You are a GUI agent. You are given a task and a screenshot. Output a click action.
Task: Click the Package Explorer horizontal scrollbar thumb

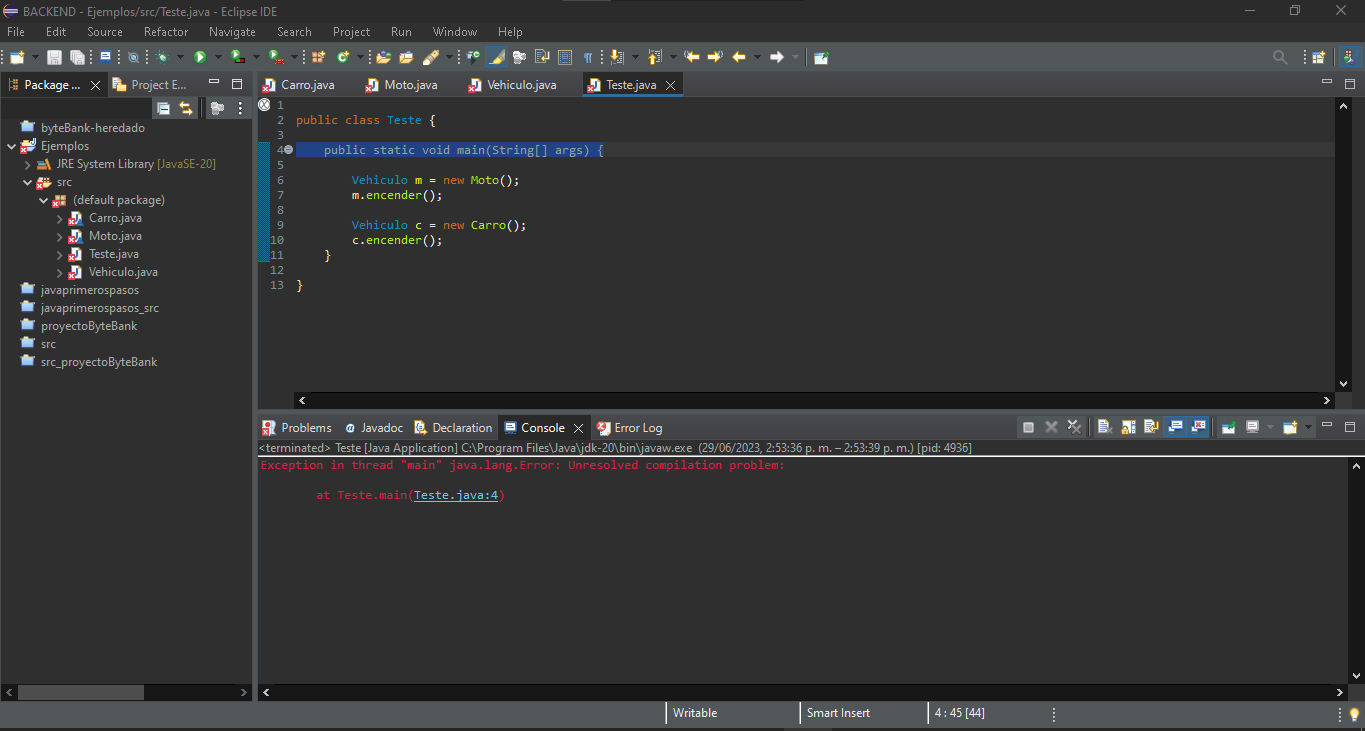[x=81, y=692]
